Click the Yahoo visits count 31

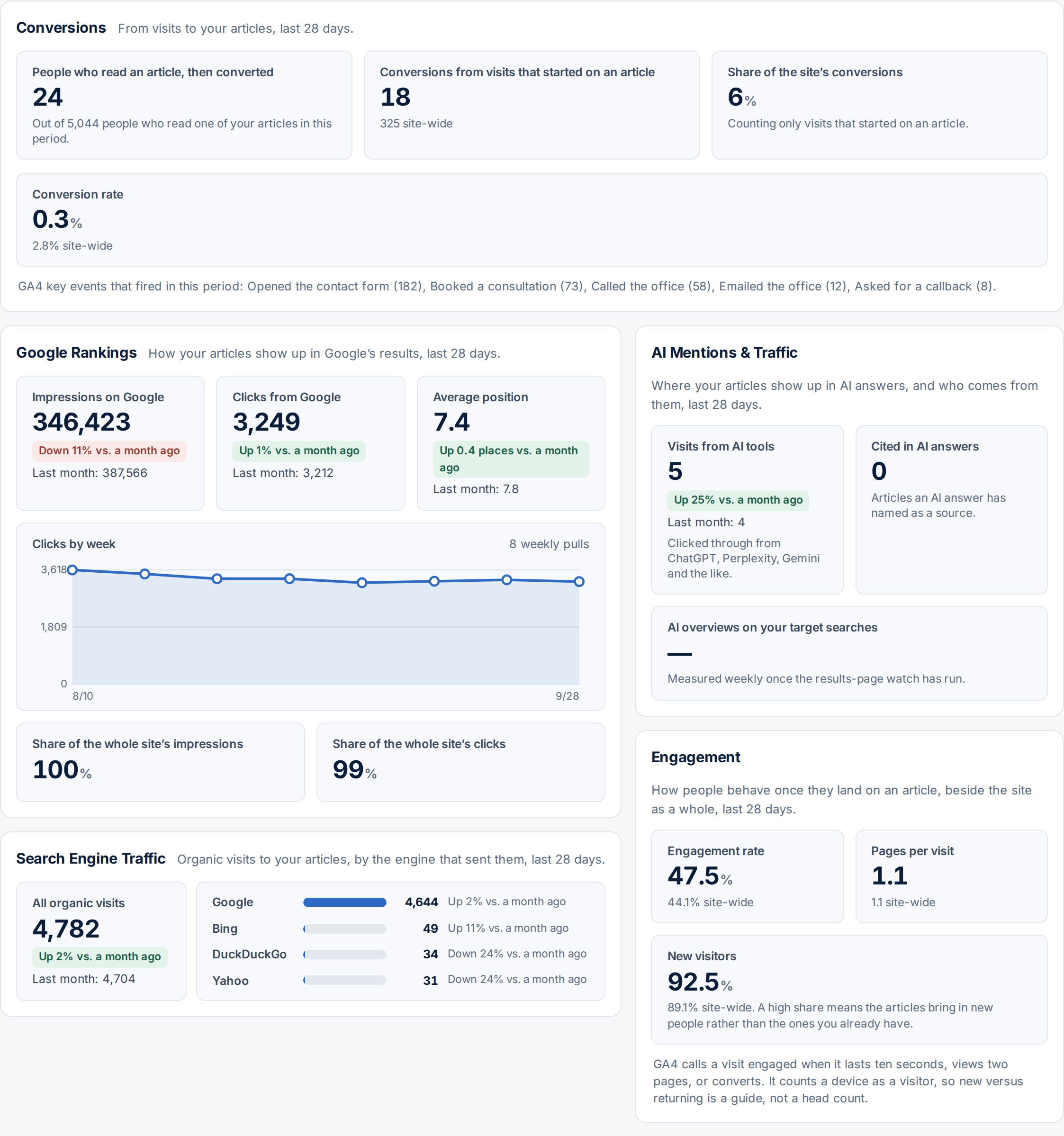click(x=430, y=981)
